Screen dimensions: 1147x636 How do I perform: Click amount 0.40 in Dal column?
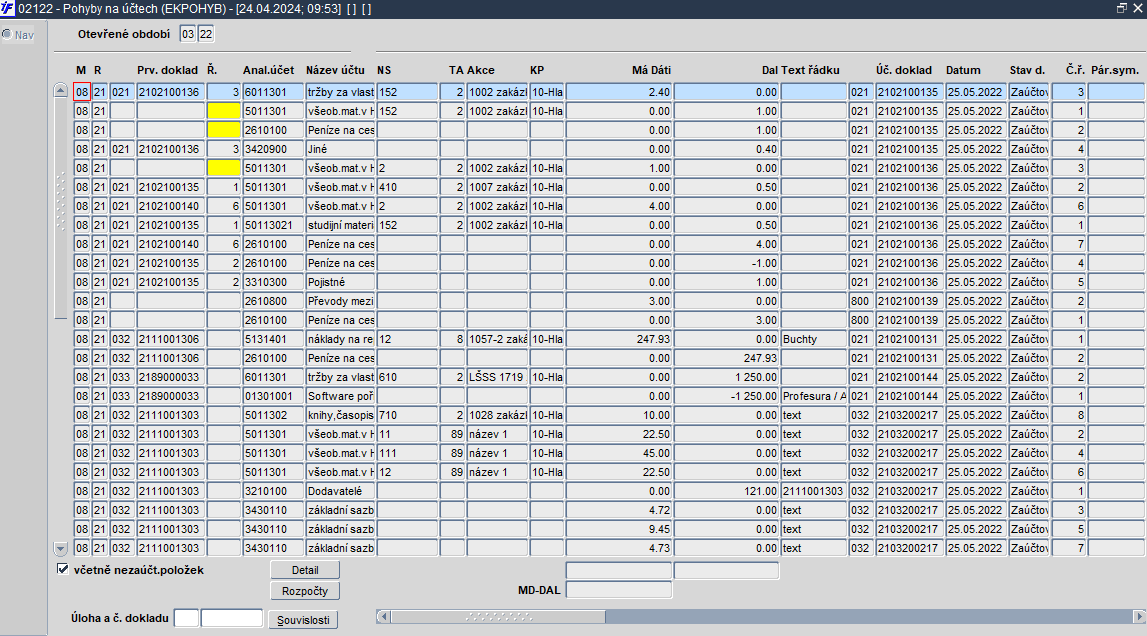pos(726,149)
